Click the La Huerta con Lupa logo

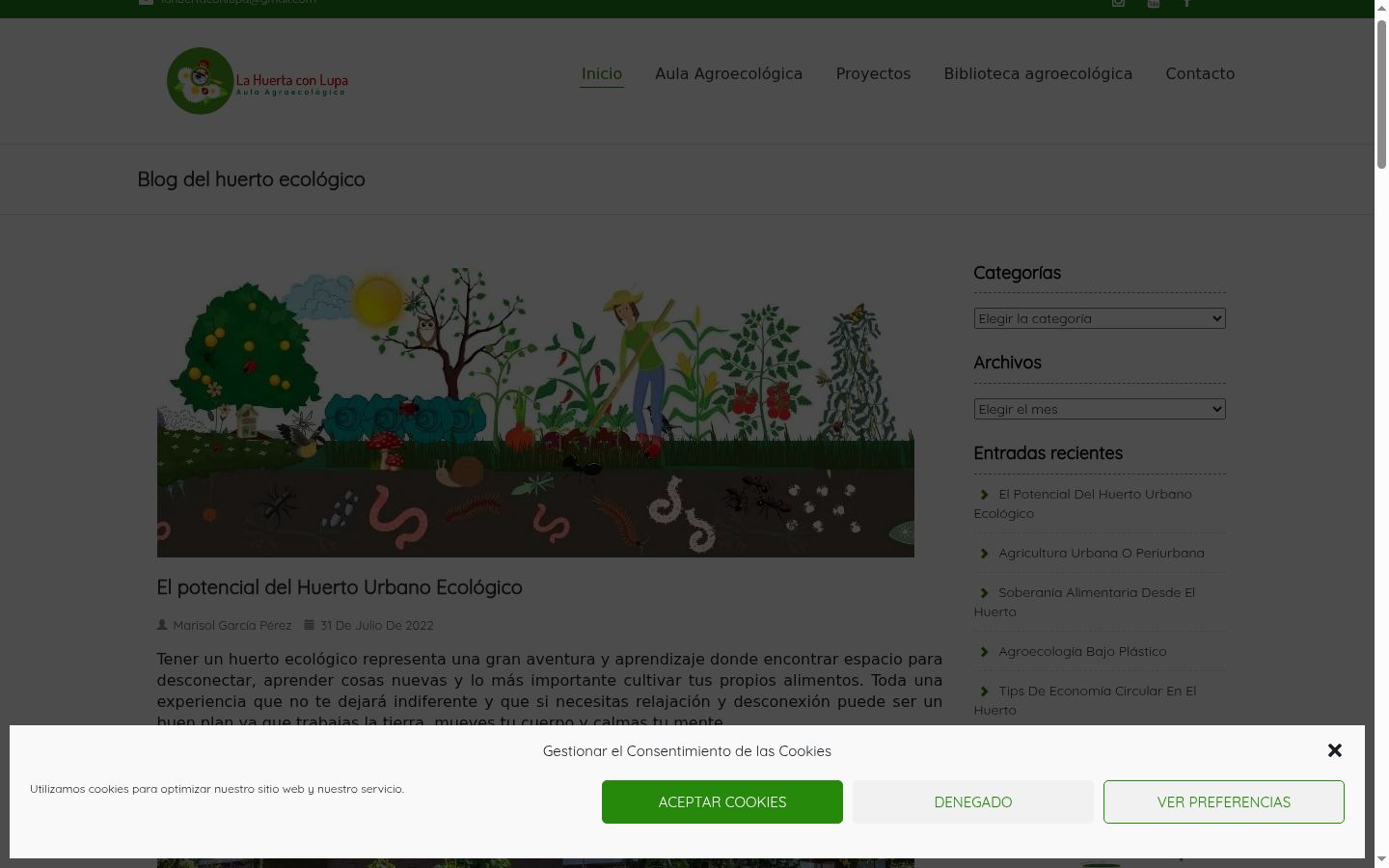point(258,81)
